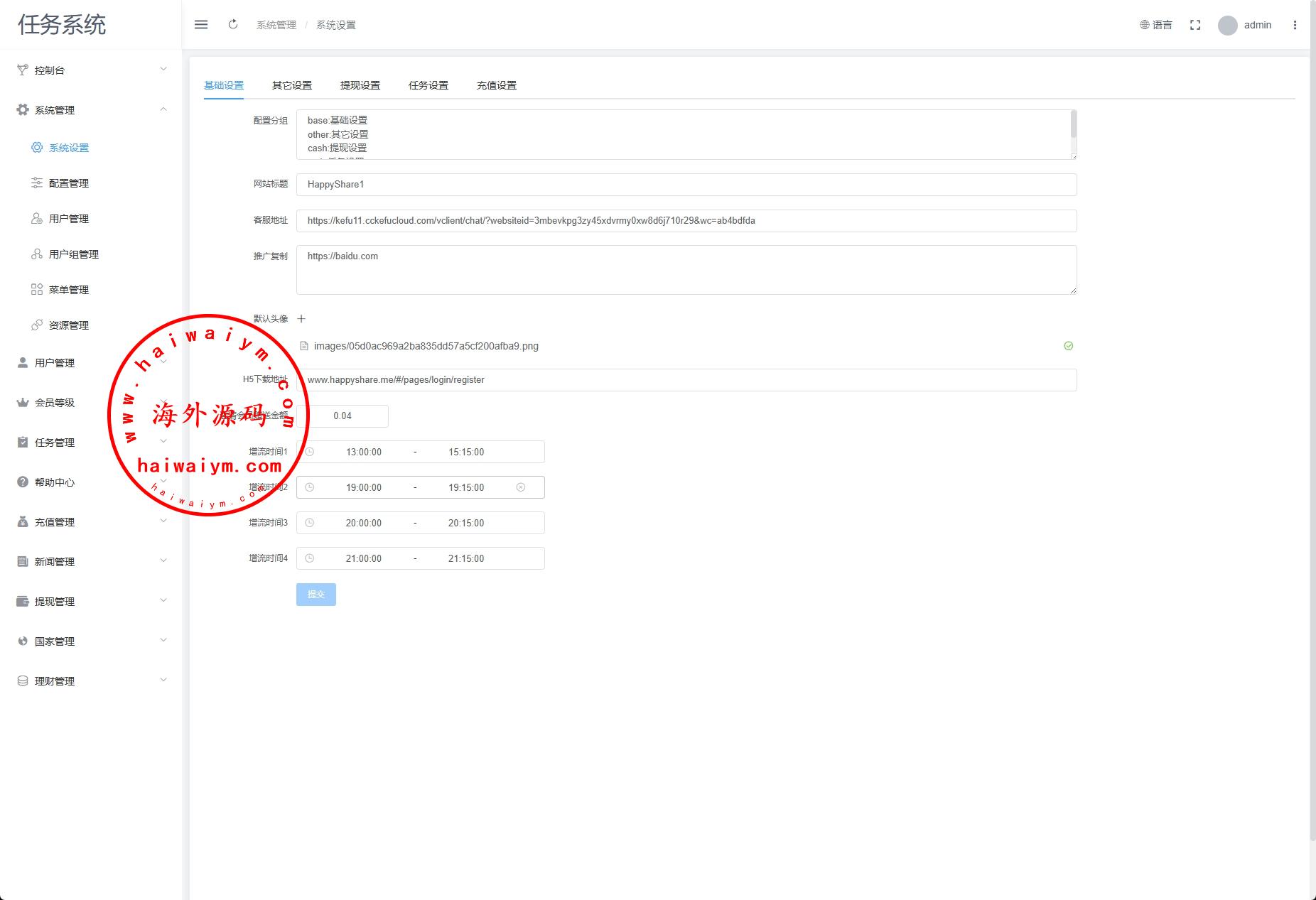Switch to the 提现设置 tab

[360, 85]
